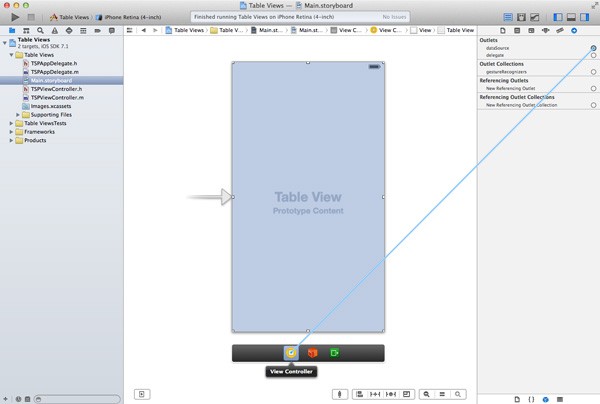Expand the Table ViewsTests folder

[x=11, y=123]
